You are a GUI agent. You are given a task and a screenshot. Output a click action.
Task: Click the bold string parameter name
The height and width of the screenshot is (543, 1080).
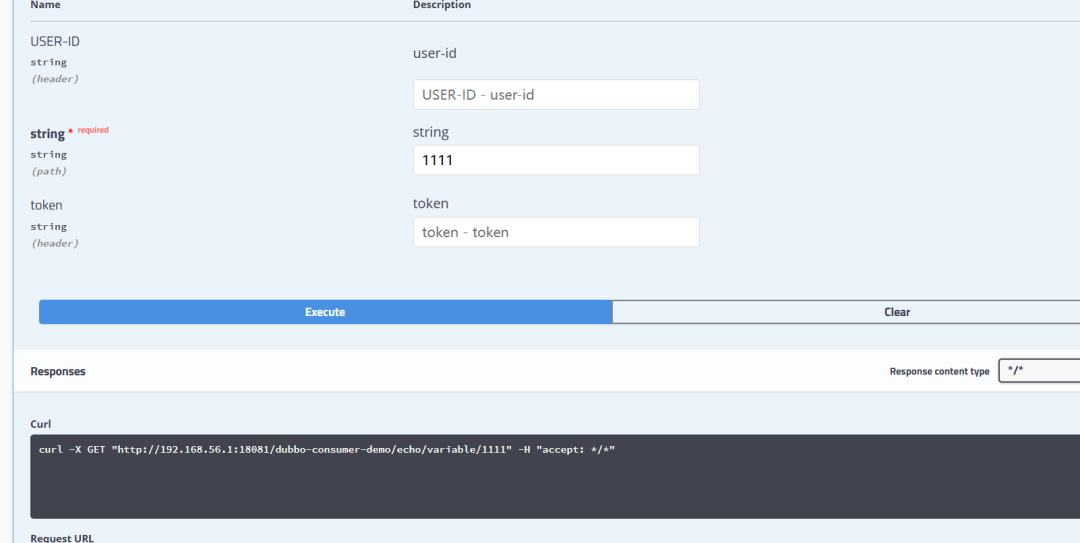pos(47,134)
